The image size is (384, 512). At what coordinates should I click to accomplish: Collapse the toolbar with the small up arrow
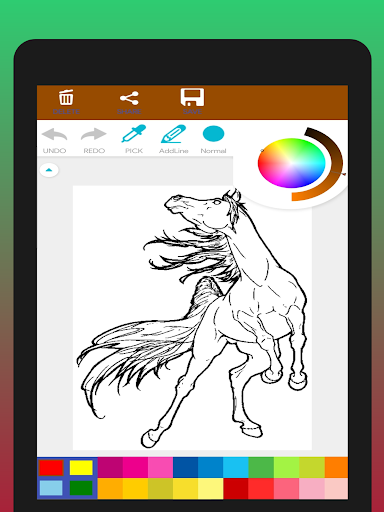[x=49, y=170]
